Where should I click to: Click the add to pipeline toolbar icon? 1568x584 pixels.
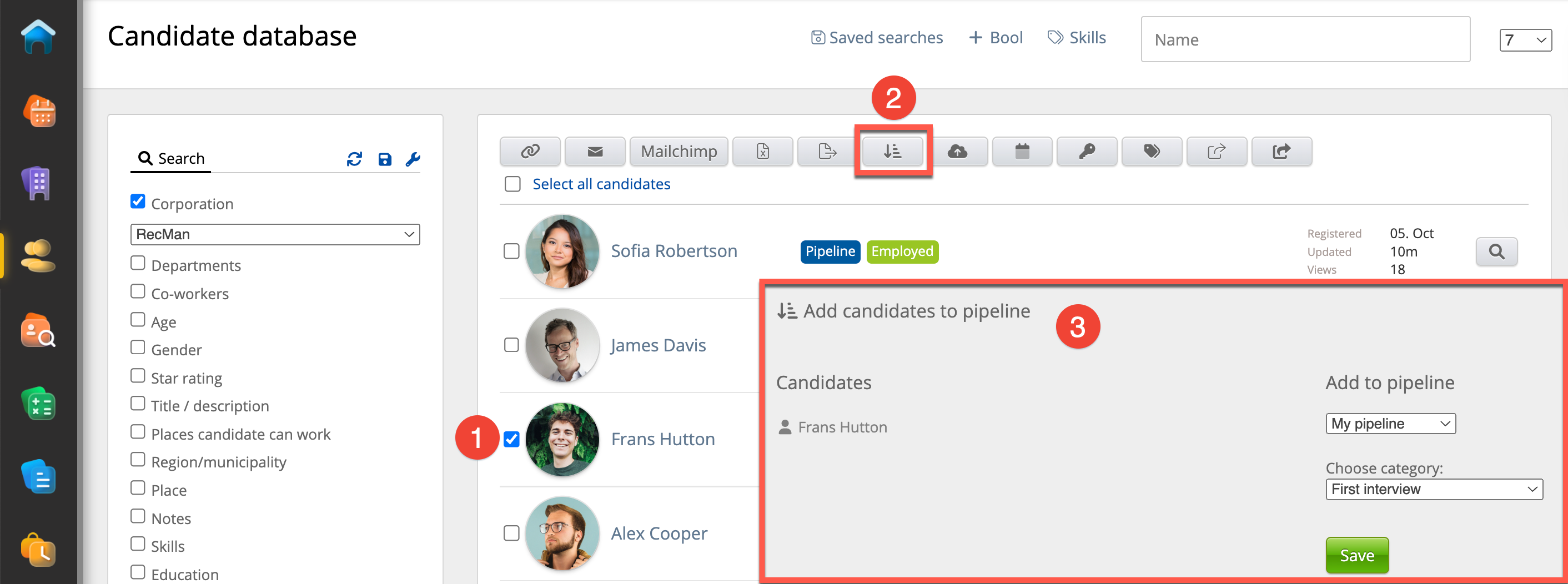pyautogui.click(x=892, y=152)
